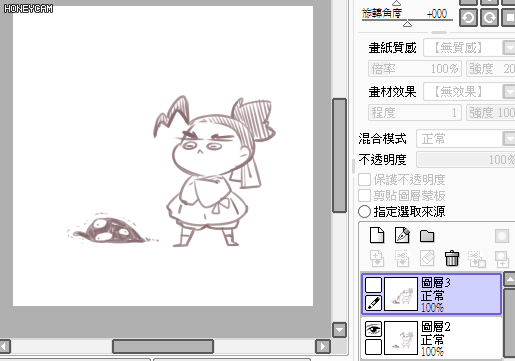Screen dimensions: 515x361
Task: Show layer 圖層3 with visibility box
Action: [x=373, y=285]
